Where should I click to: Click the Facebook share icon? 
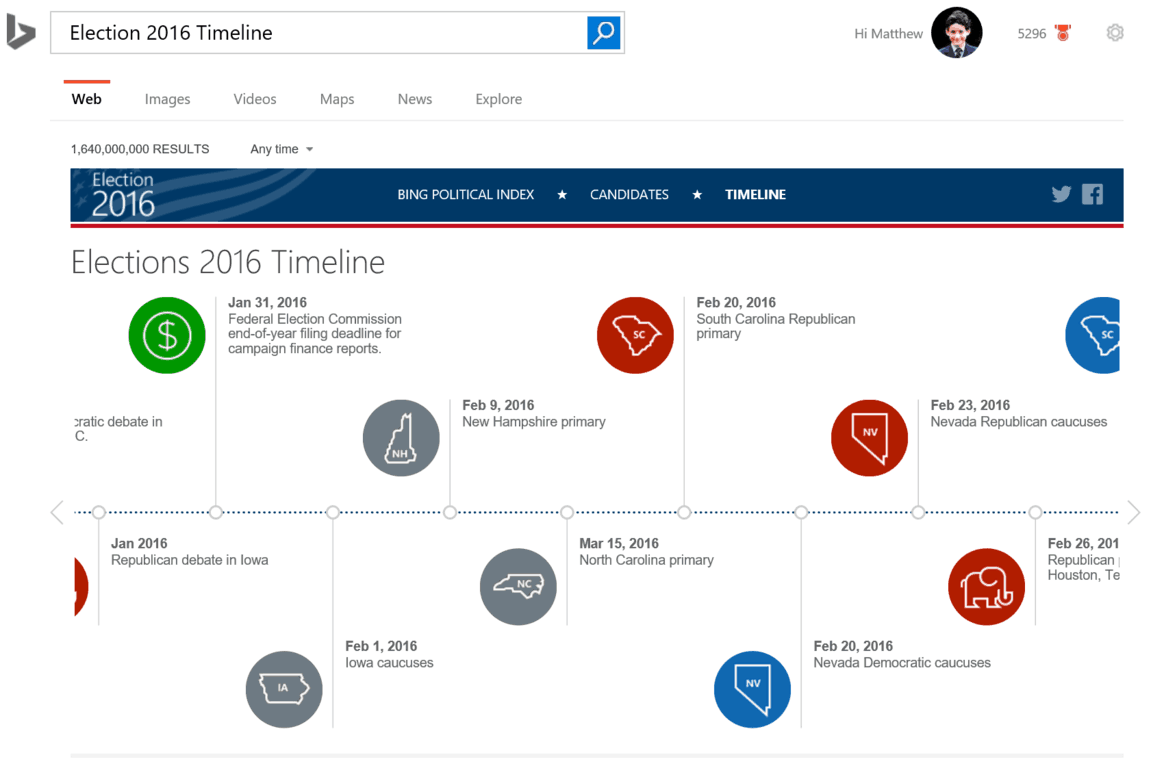[1092, 195]
